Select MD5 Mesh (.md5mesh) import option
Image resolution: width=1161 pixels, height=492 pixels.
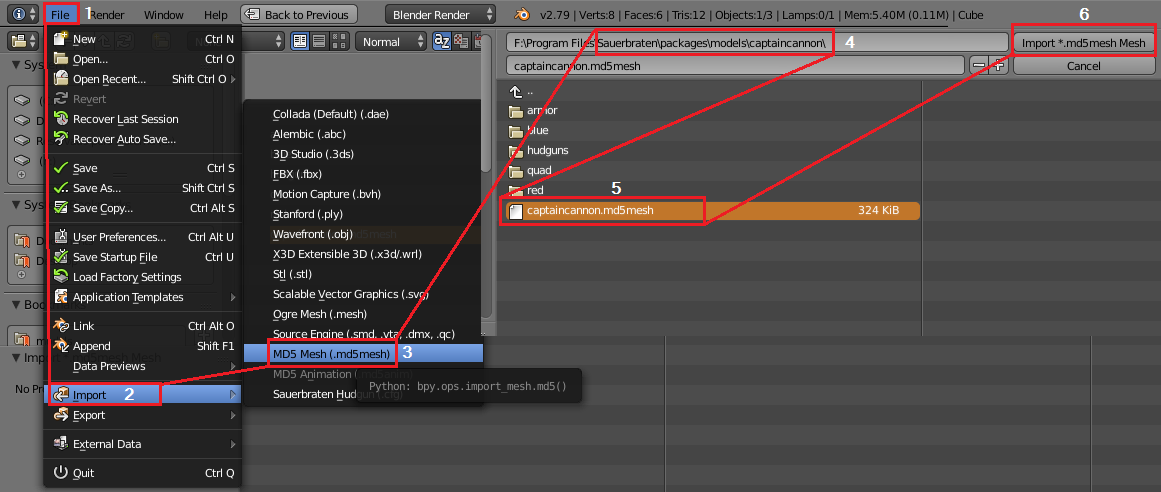click(364, 354)
